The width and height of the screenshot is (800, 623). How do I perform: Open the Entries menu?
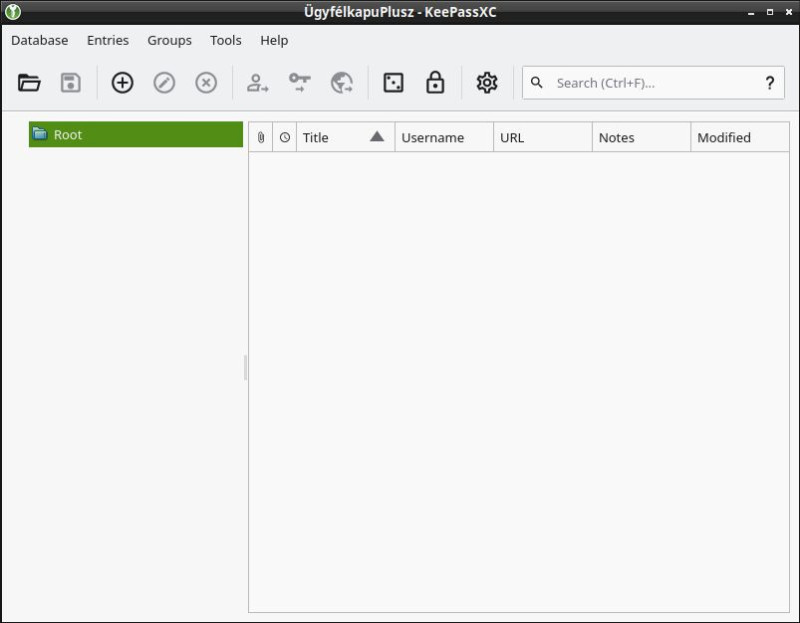108,40
